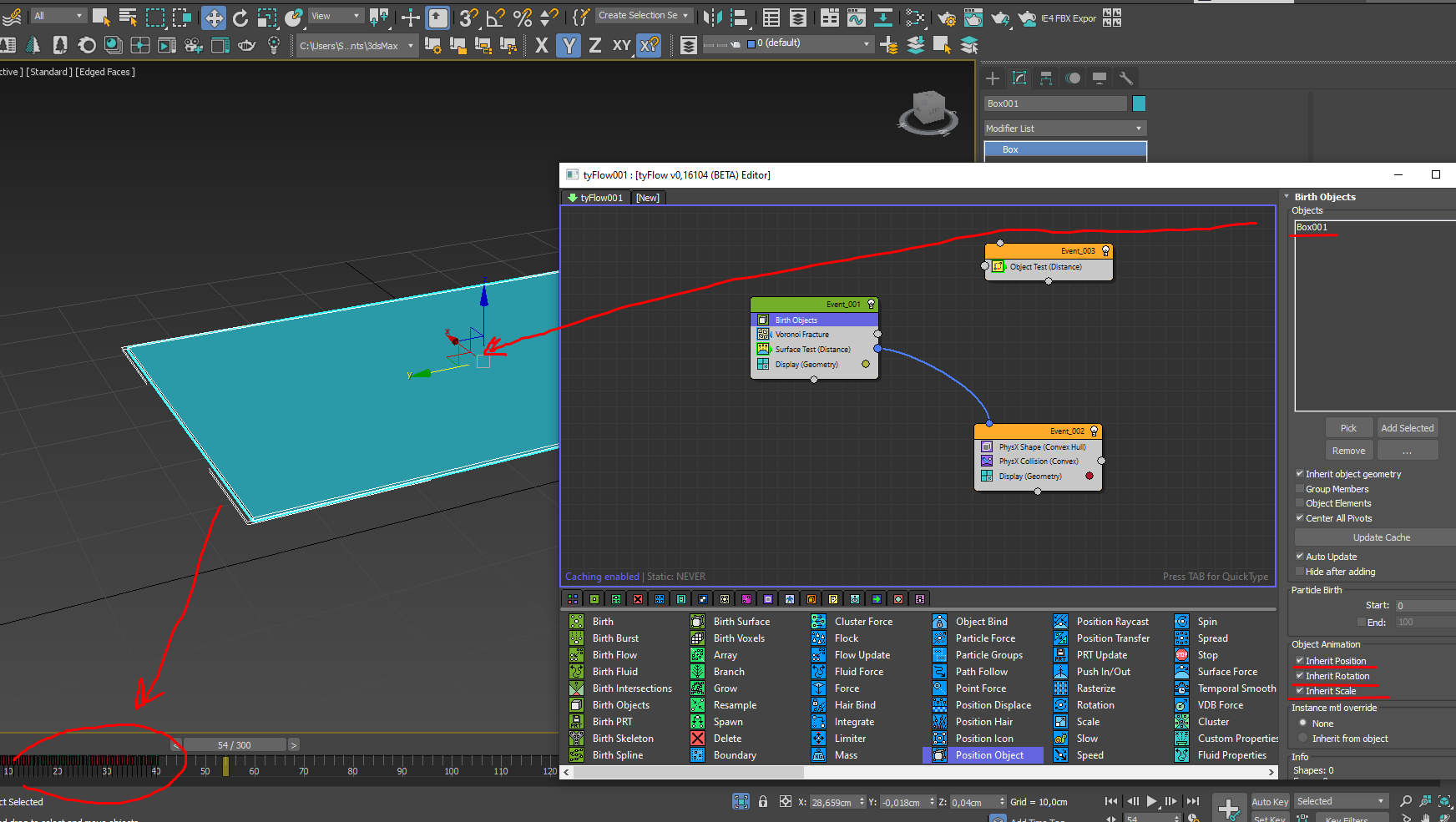Open the Modifier List dropdown
The width and height of the screenshot is (1456, 822).
click(x=1064, y=129)
